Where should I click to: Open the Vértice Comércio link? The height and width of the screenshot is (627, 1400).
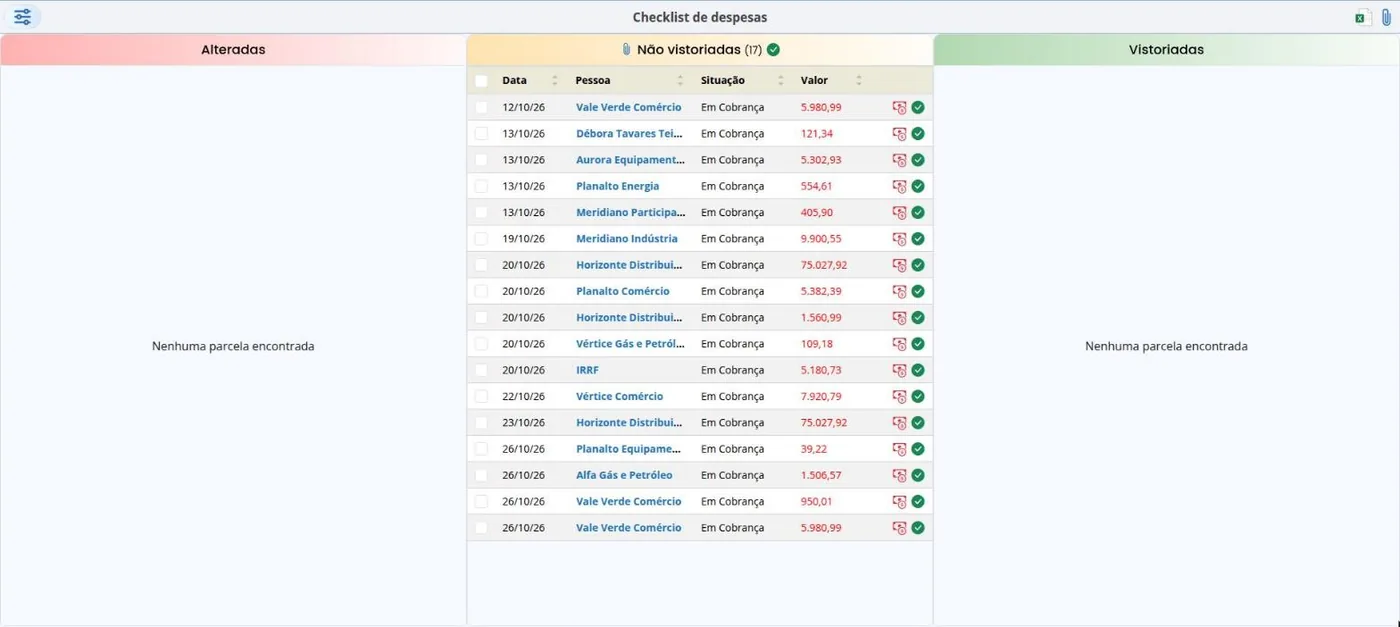click(x=619, y=396)
